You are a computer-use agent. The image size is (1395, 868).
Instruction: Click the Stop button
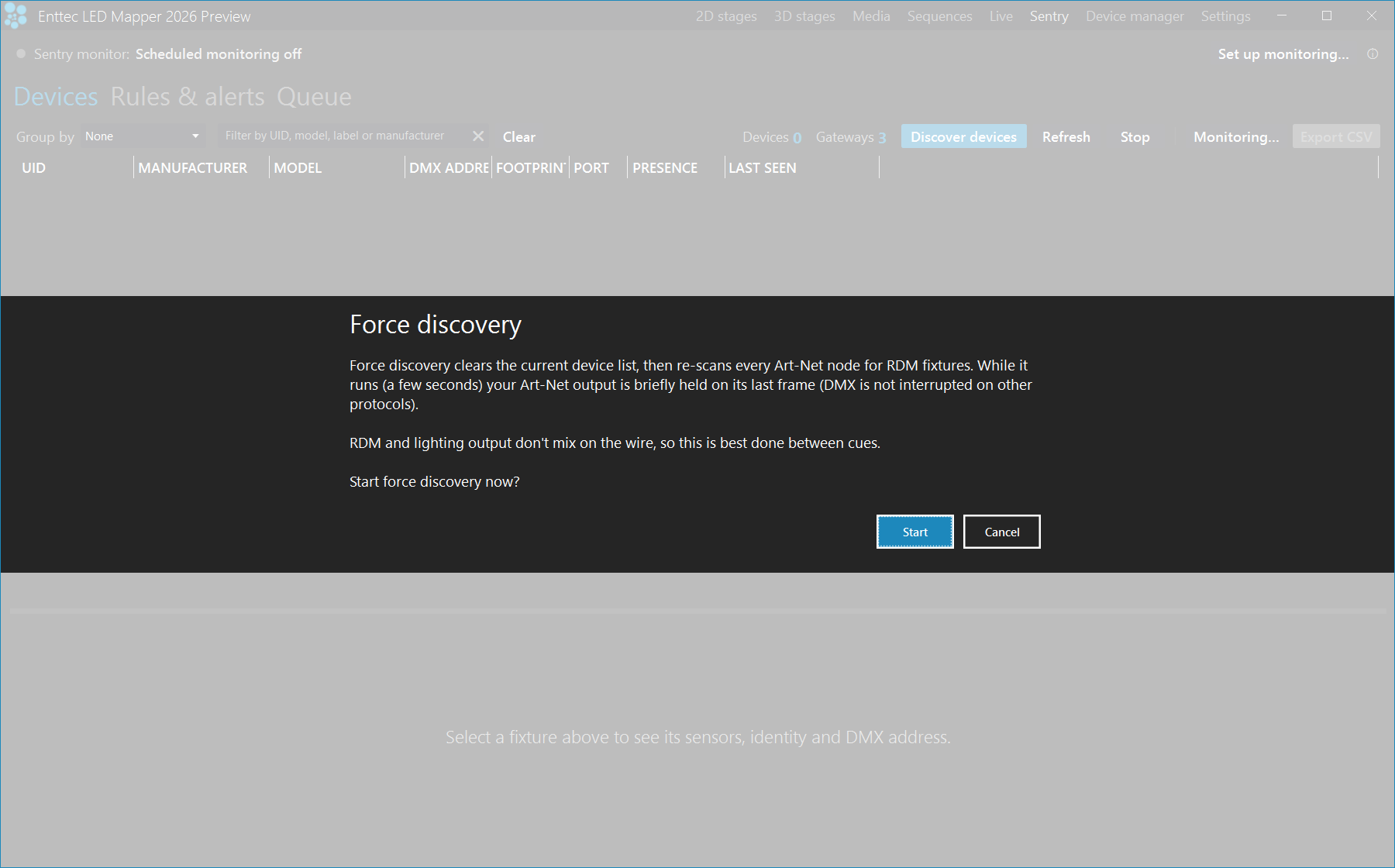(1135, 136)
